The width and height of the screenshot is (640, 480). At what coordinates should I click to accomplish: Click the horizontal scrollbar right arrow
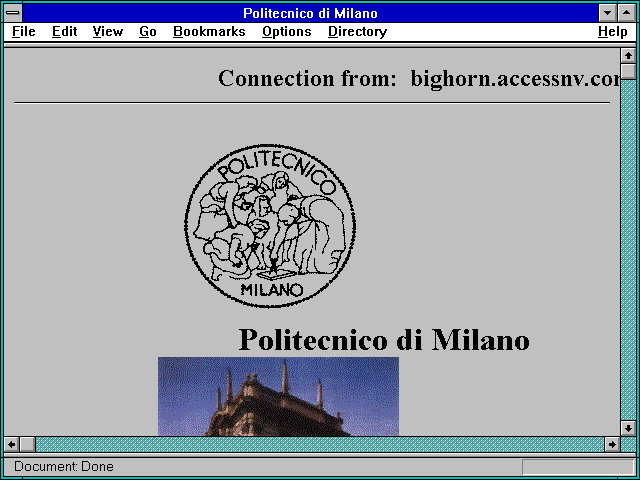coord(612,444)
